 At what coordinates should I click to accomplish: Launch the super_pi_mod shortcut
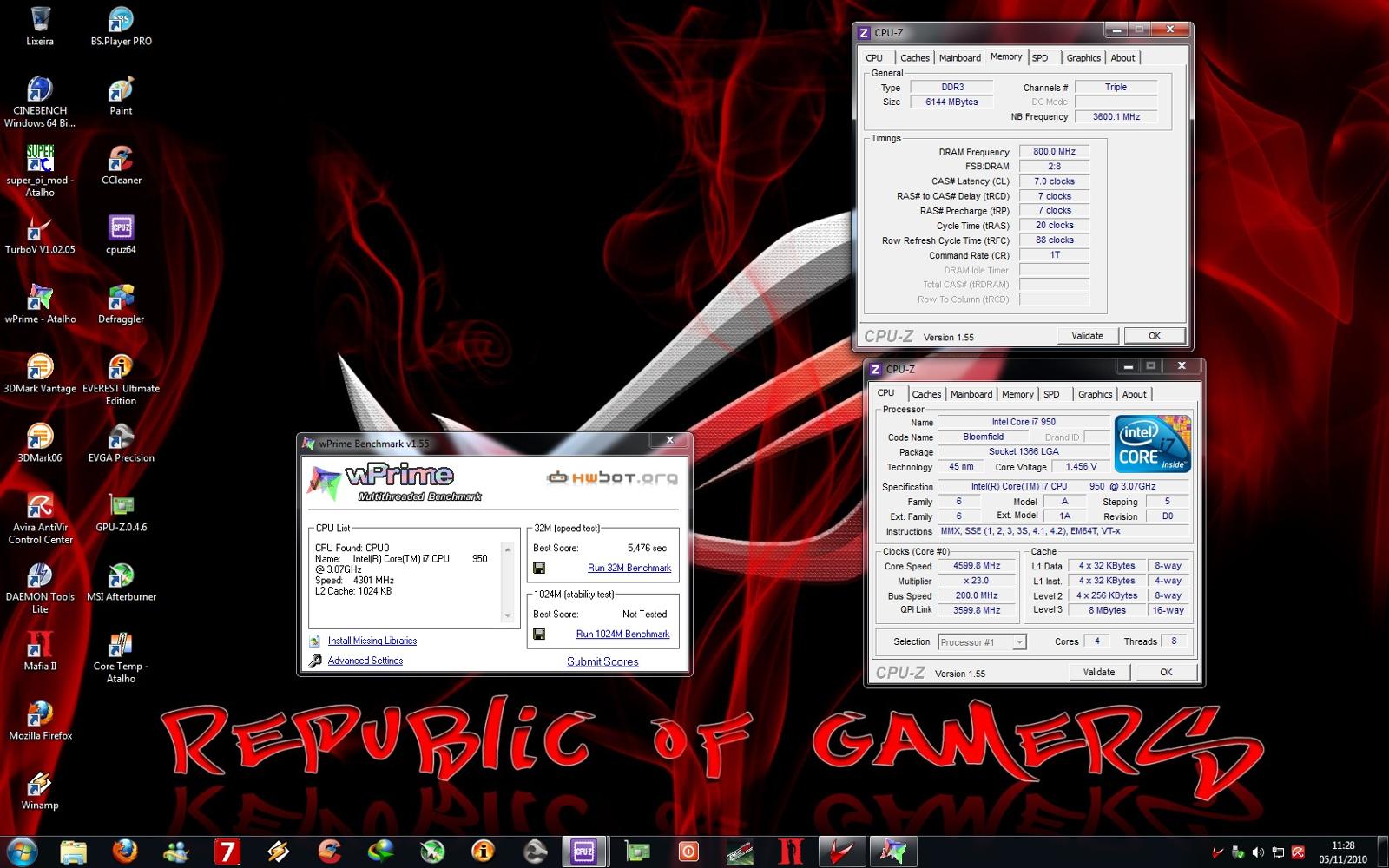[x=40, y=171]
